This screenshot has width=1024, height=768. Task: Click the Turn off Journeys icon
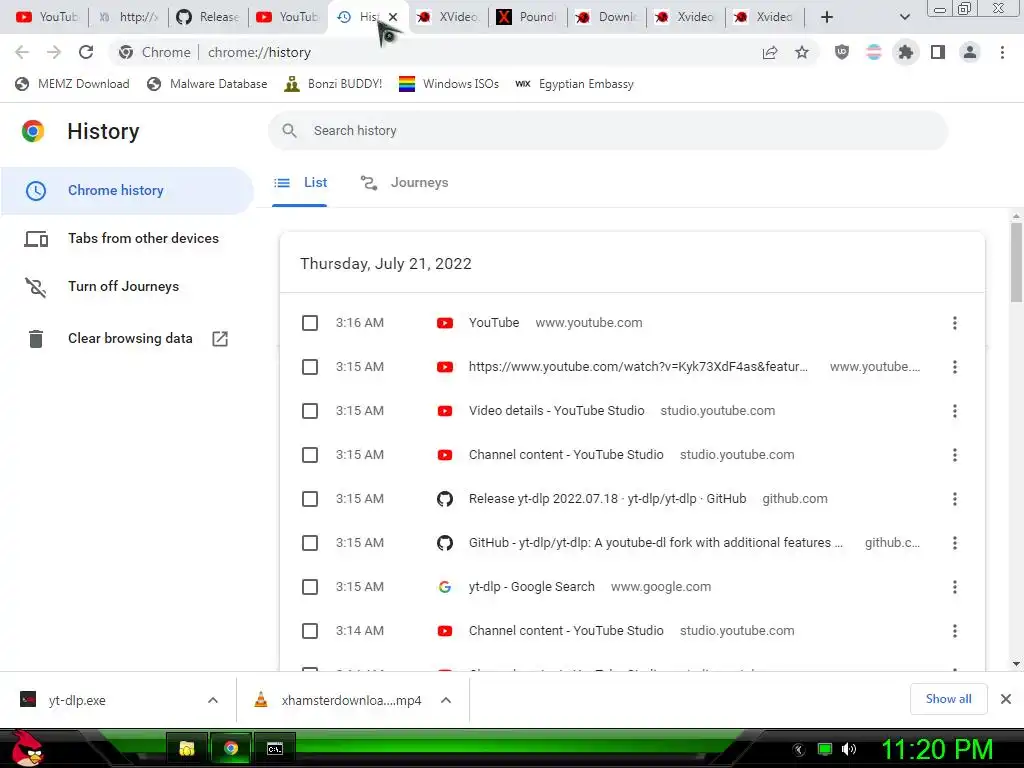pos(36,287)
